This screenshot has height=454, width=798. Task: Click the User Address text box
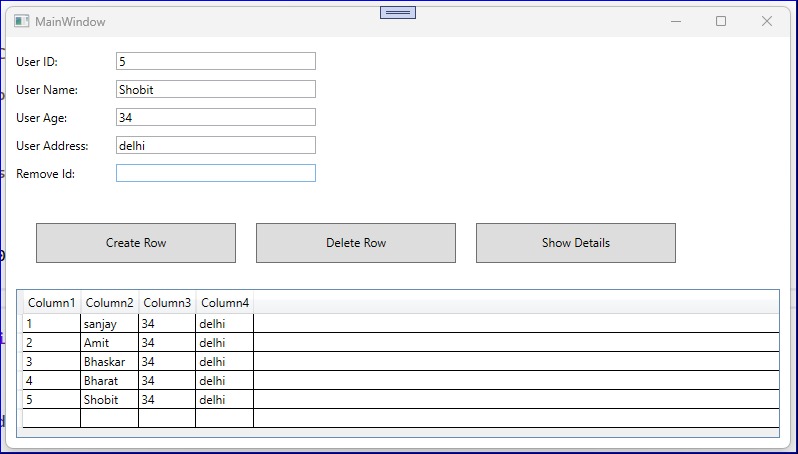coord(216,145)
